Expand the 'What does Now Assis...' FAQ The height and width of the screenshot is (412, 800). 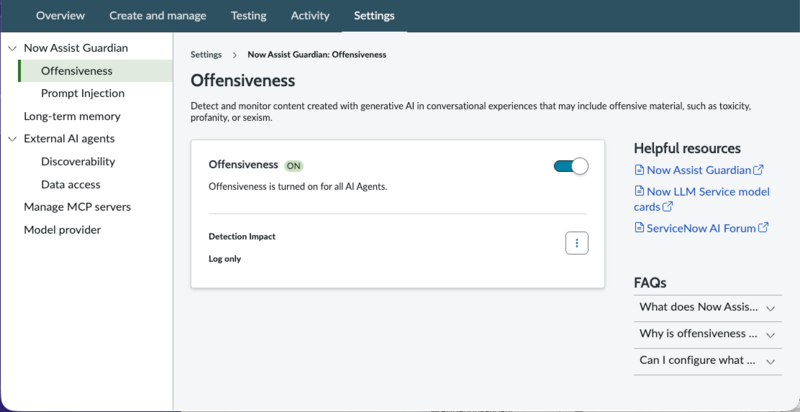[x=708, y=307]
